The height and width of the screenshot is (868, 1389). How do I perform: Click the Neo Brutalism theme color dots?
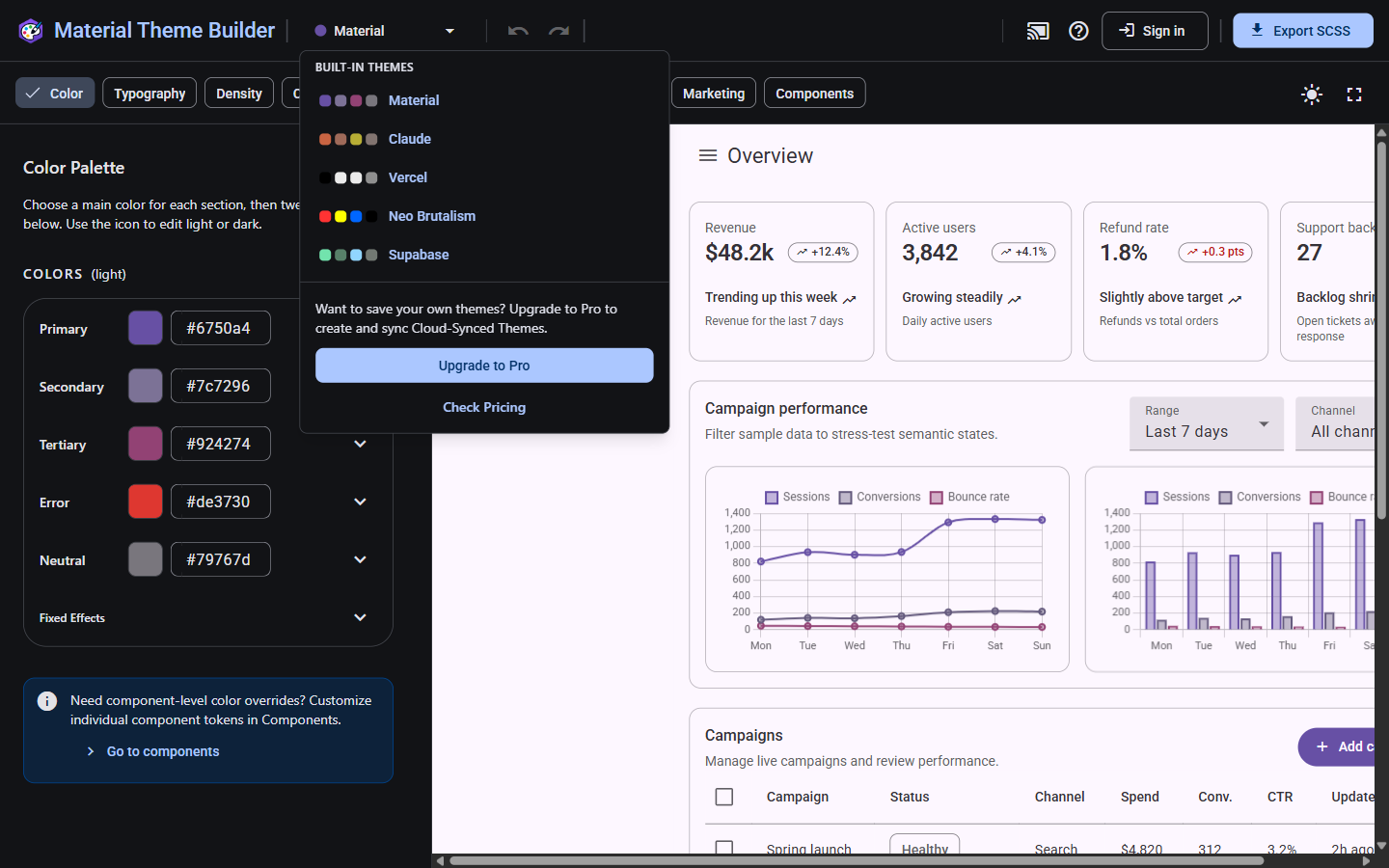348,216
